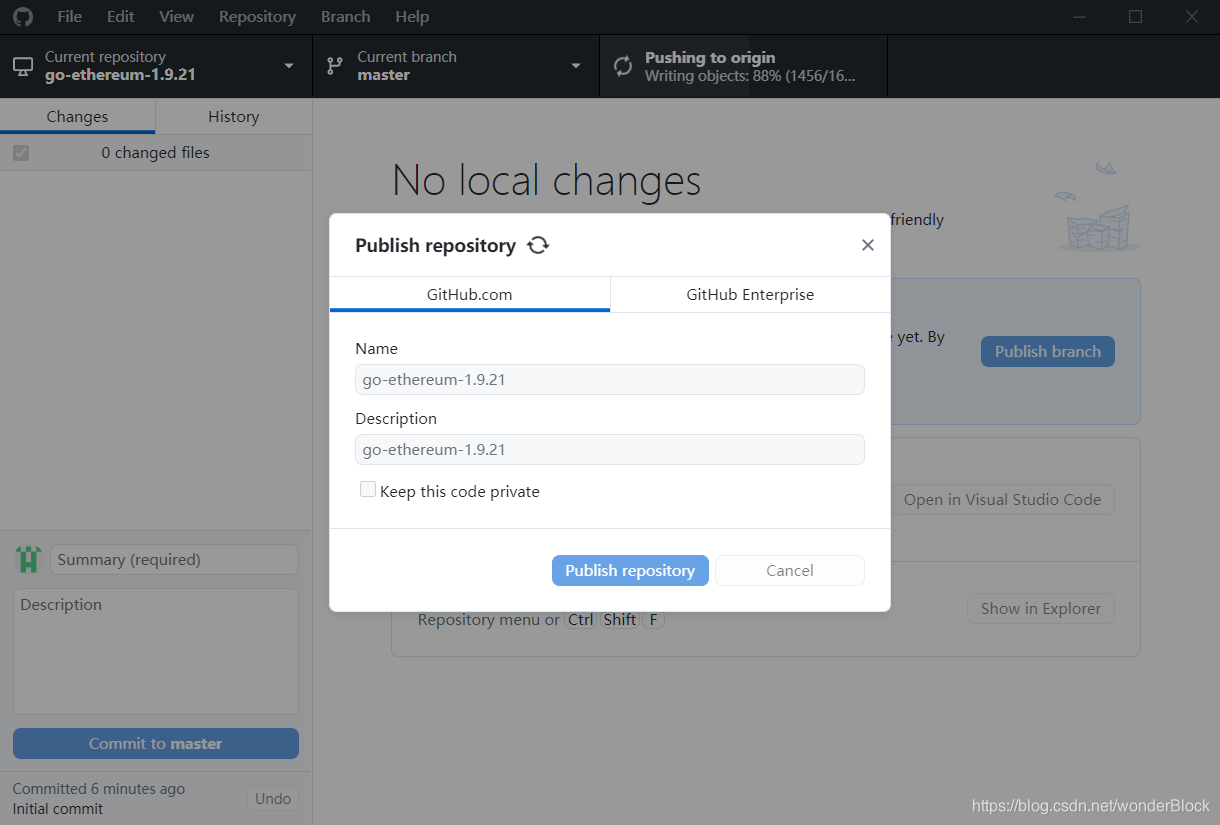Focus the Summary (required) commit field
The height and width of the screenshot is (825, 1220).
tap(174, 560)
